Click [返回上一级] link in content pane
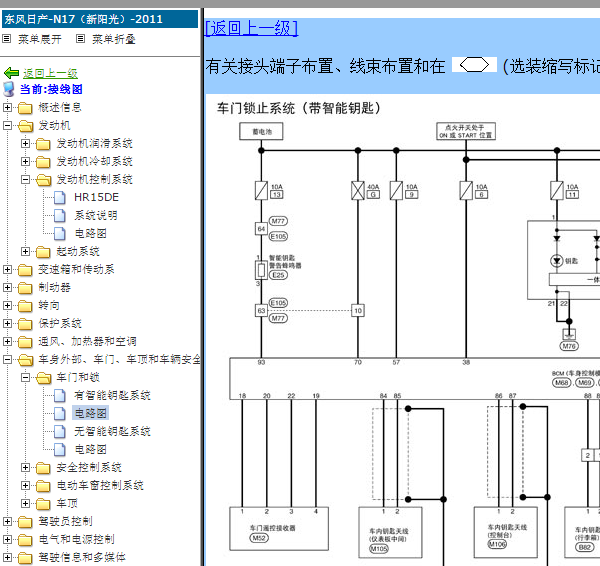Image resolution: width=600 pixels, height=566 pixels. [x=251, y=28]
